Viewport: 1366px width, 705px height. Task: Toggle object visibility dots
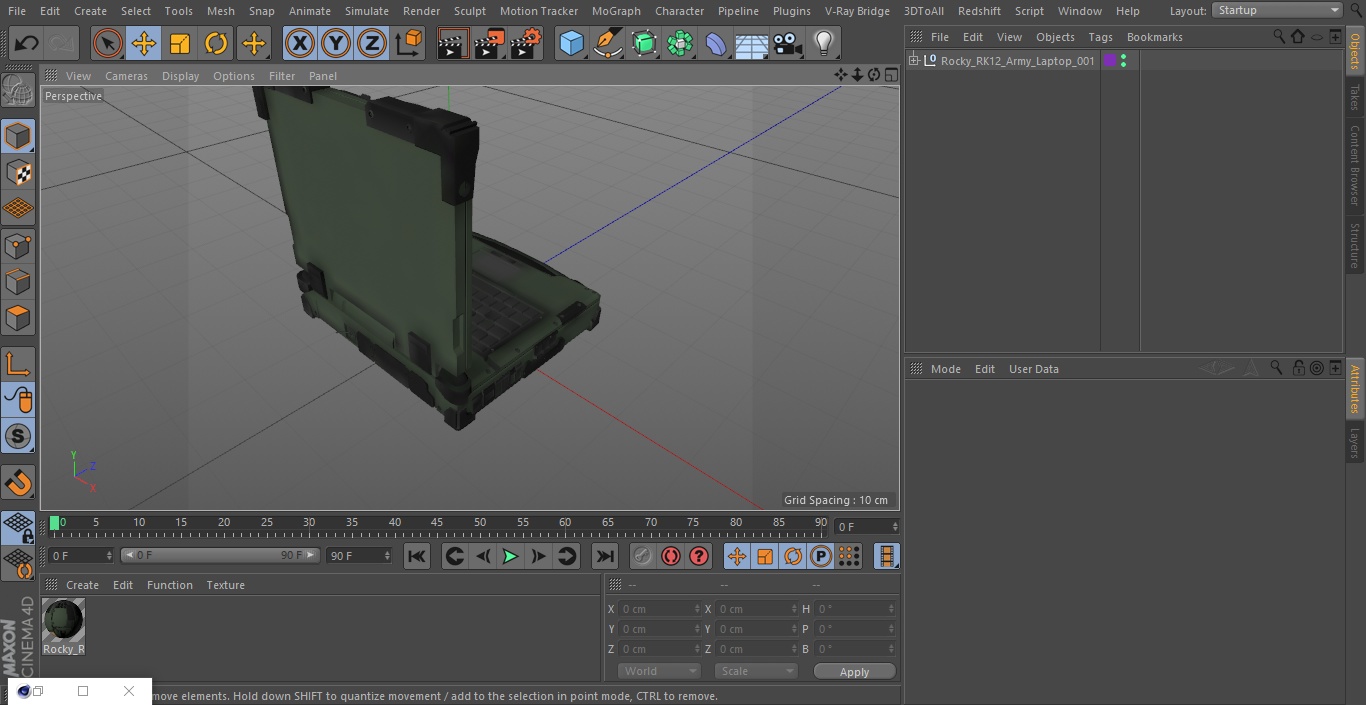click(1124, 61)
